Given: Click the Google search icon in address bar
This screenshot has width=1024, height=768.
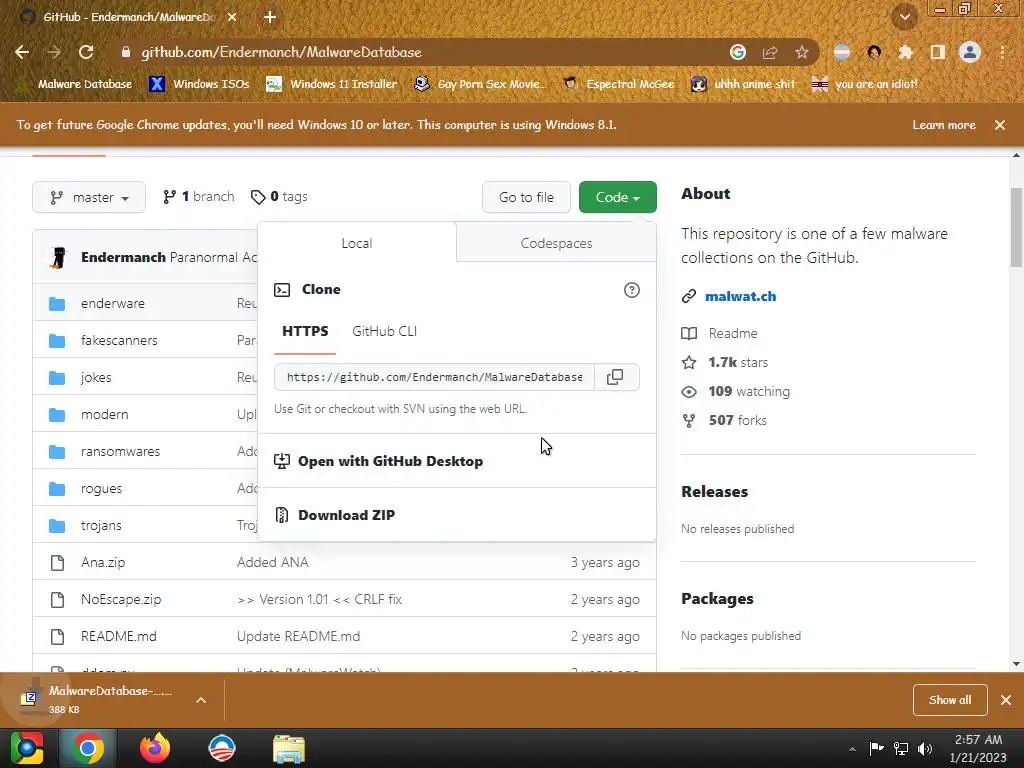Looking at the screenshot, I should point(737,52).
